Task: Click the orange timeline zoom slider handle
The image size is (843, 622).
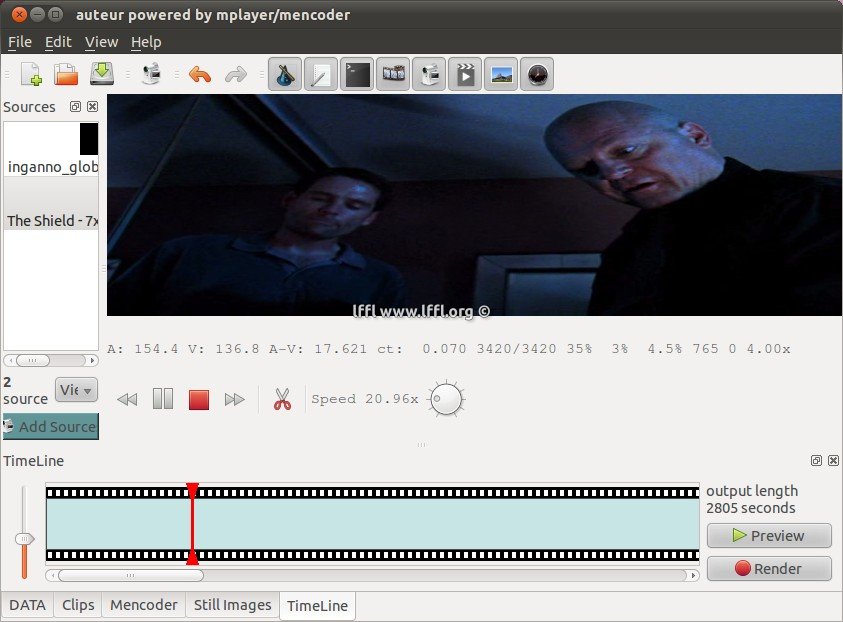Action: [24, 539]
